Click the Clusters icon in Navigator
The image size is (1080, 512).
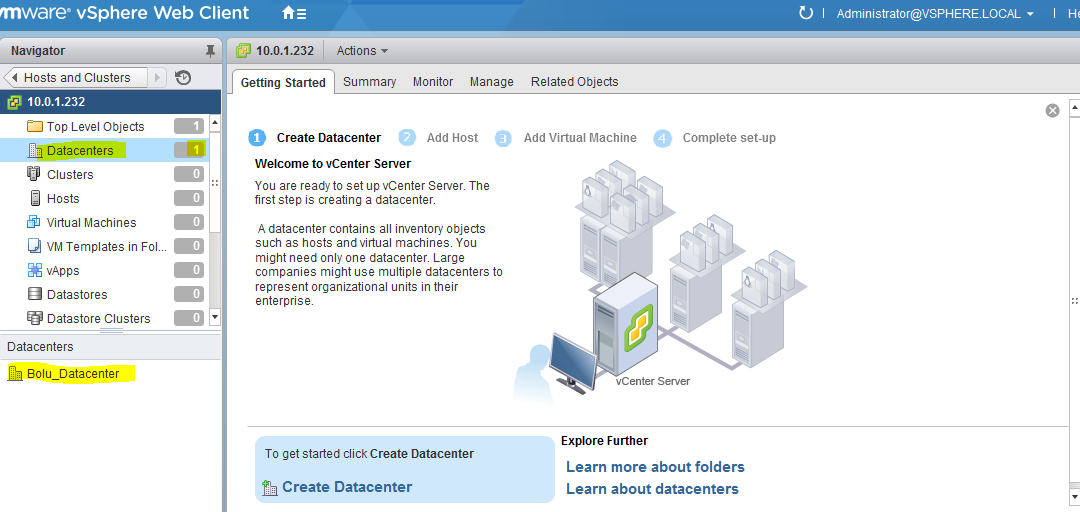click(x=34, y=174)
